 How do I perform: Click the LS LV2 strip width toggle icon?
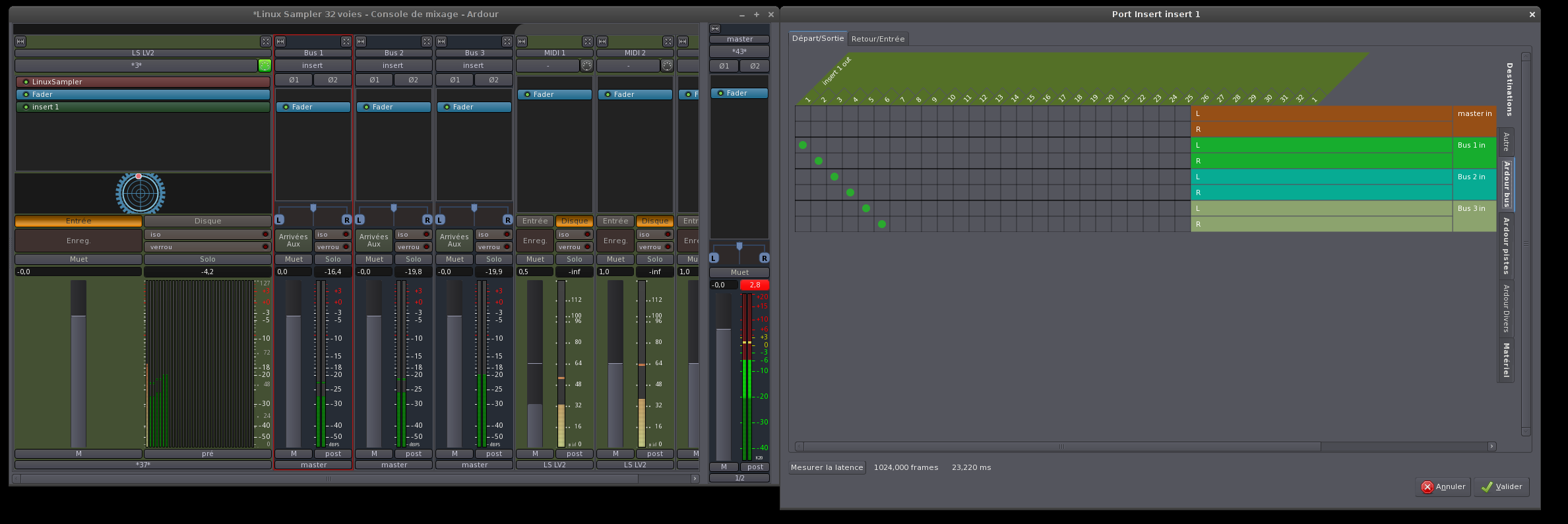(x=20, y=42)
